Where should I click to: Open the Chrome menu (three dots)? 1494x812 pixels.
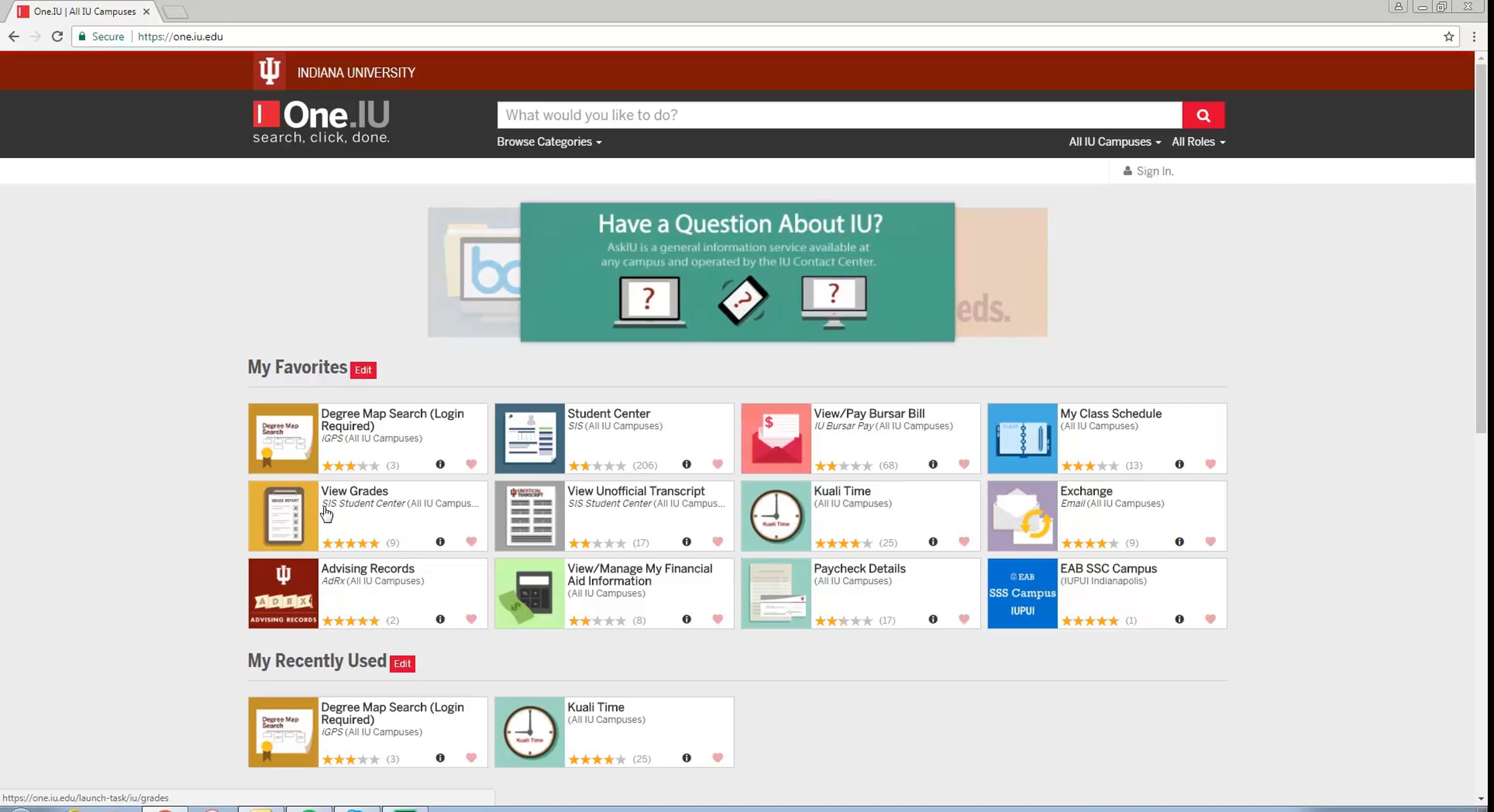coord(1474,37)
